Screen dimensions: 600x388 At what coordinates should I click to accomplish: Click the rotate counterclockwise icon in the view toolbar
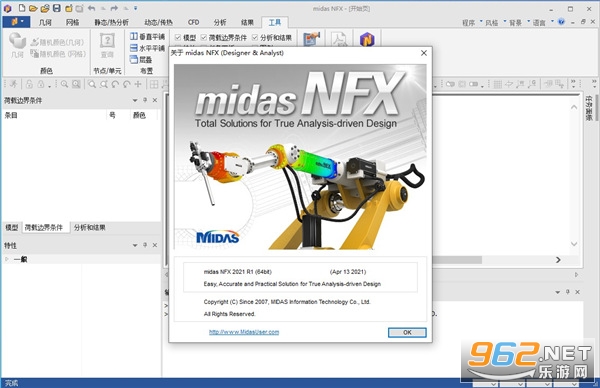[115, 84]
